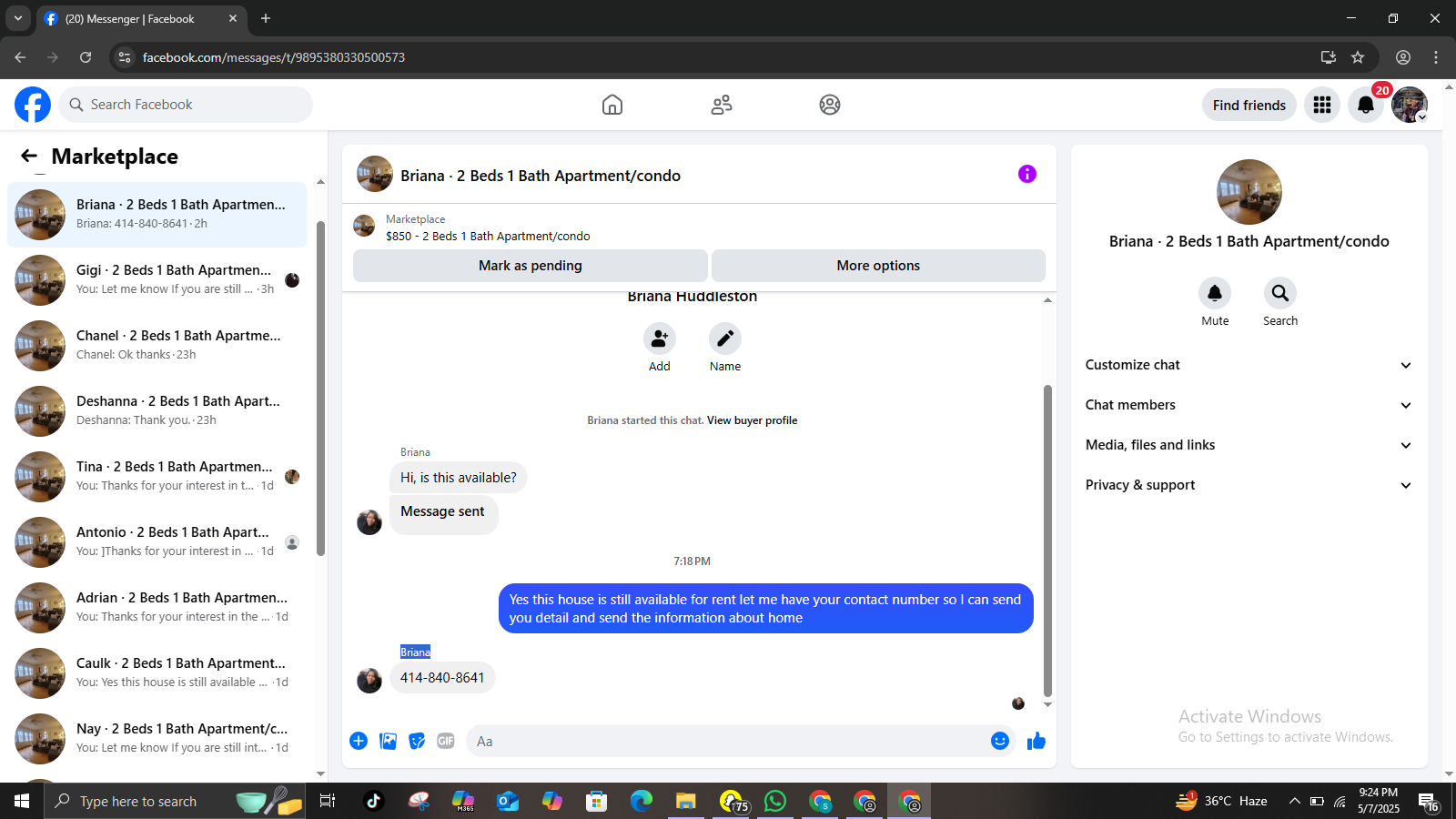1456x819 pixels.
Task: Open View buyer profile link
Action: coord(752,420)
